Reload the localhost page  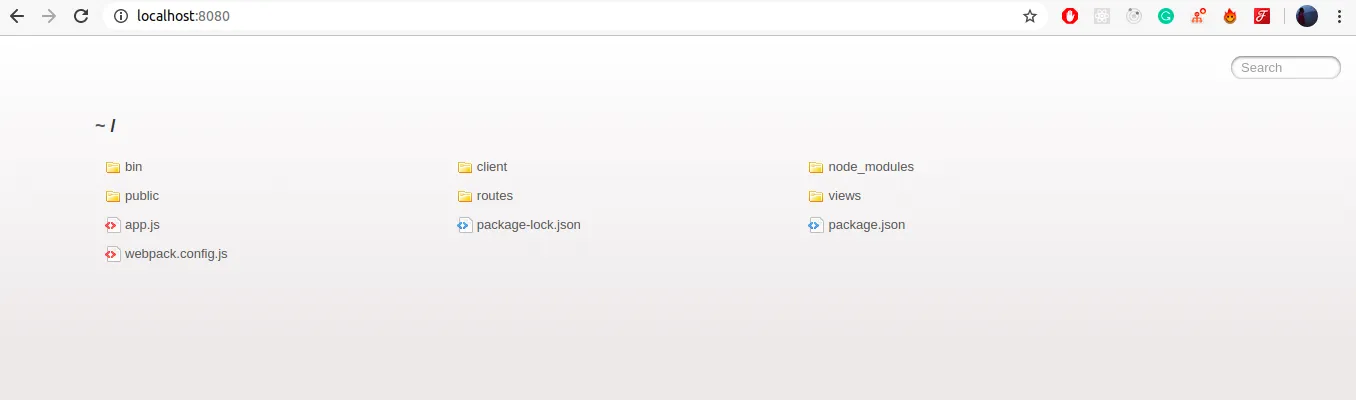[x=82, y=16]
